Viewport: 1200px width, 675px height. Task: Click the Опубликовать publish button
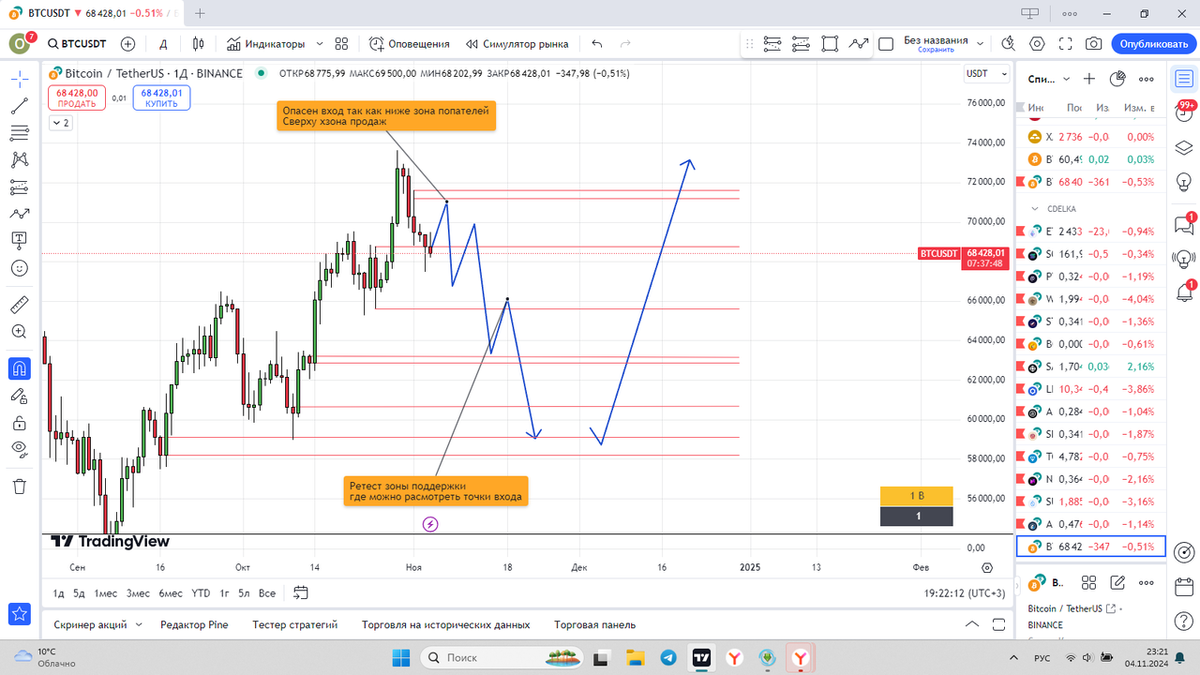click(x=1153, y=44)
